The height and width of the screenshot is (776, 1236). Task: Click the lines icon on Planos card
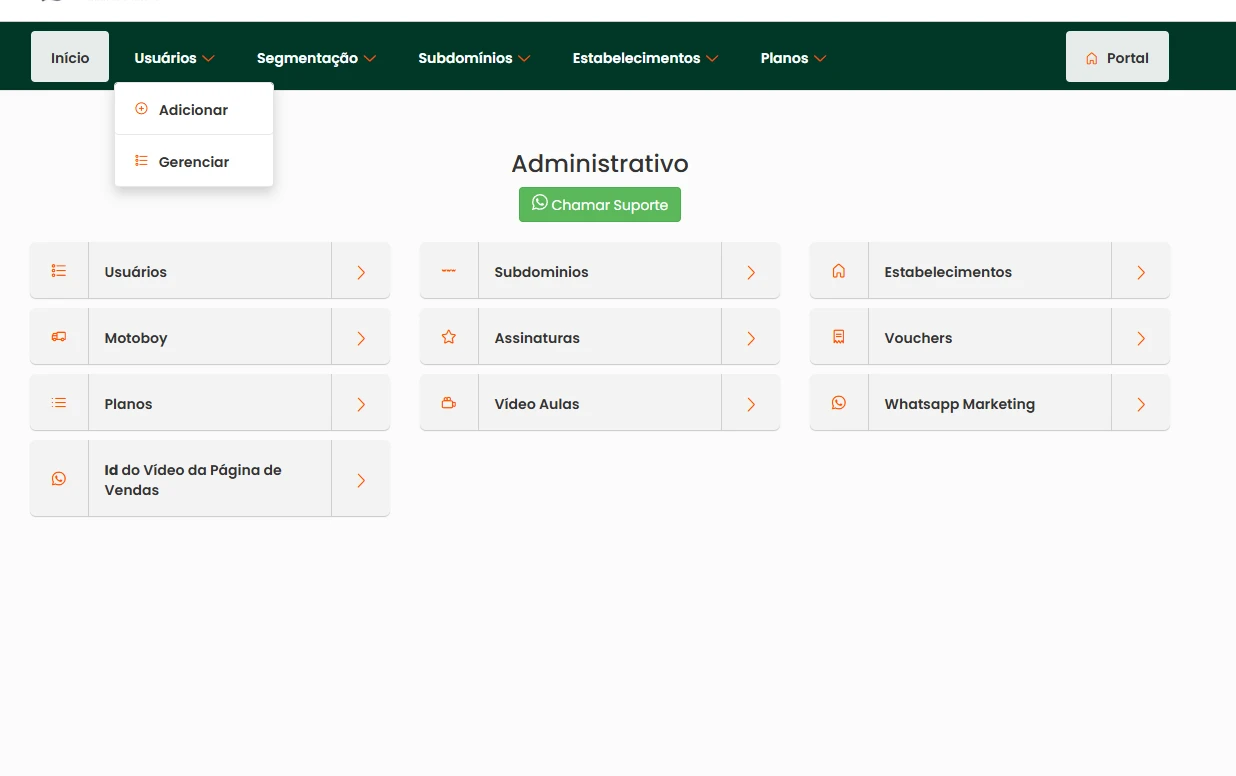[59, 403]
